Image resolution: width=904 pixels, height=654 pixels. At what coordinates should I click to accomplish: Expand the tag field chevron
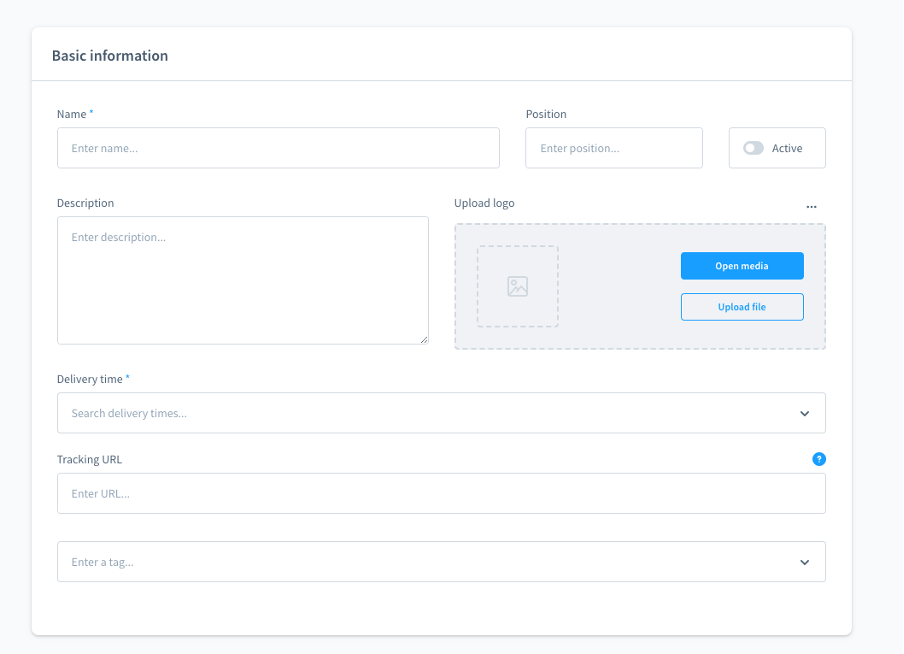coord(805,562)
